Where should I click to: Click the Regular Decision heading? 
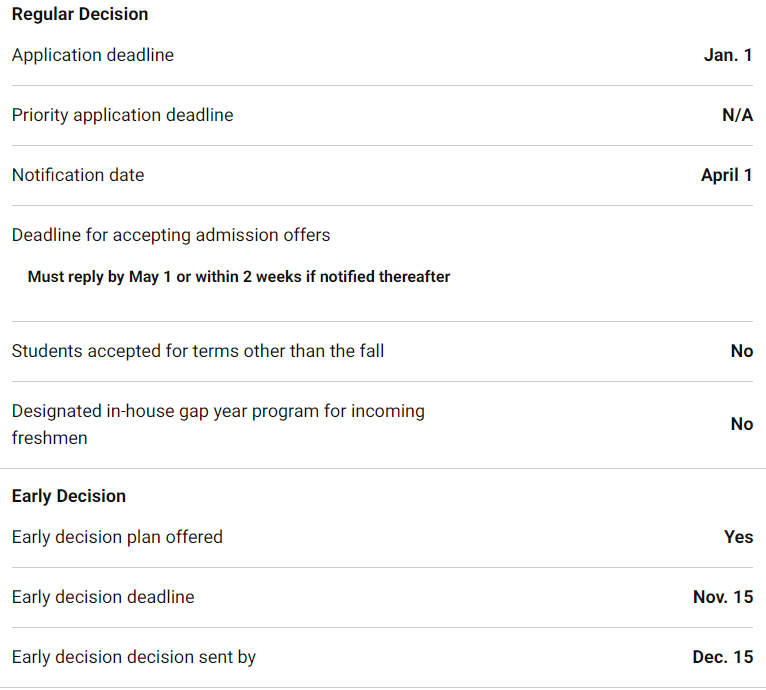point(80,14)
